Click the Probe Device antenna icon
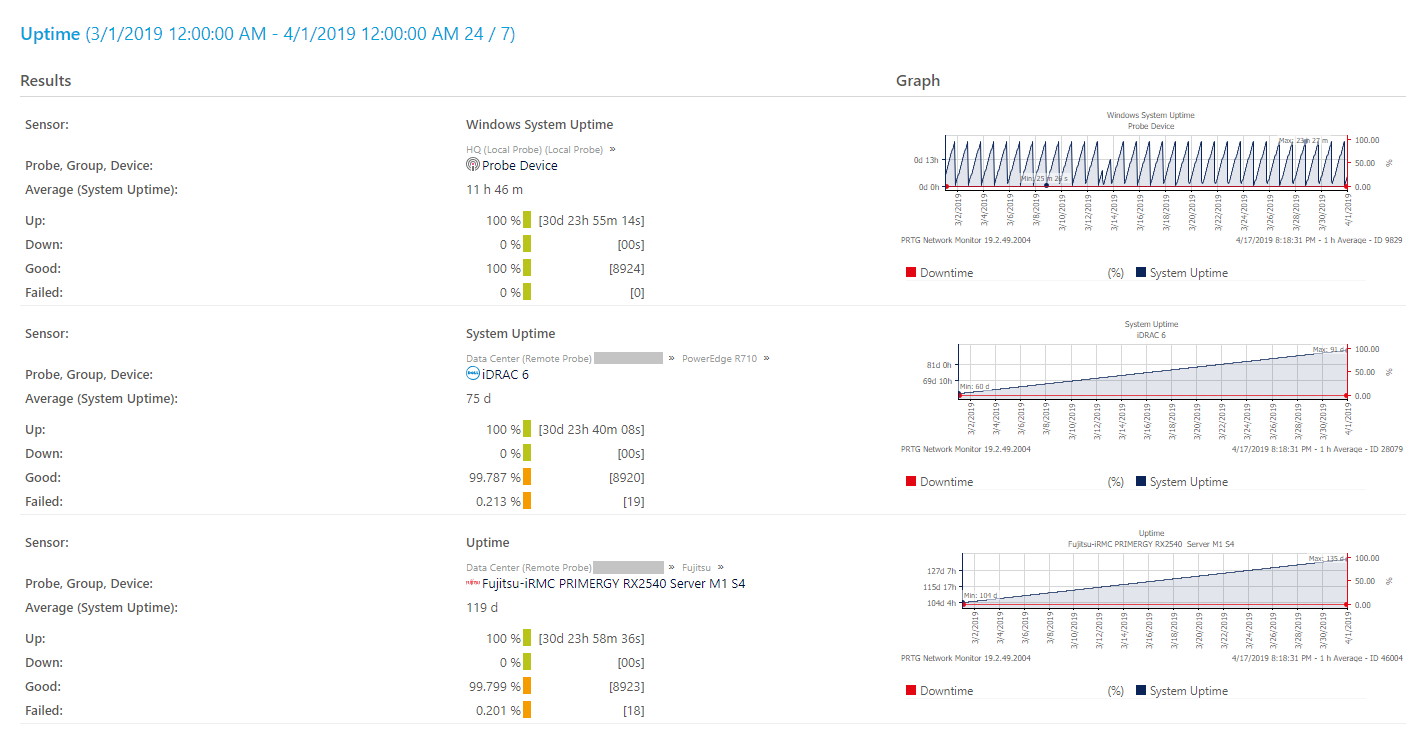The height and width of the screenshot is (729, 1408). coord(473,165)
